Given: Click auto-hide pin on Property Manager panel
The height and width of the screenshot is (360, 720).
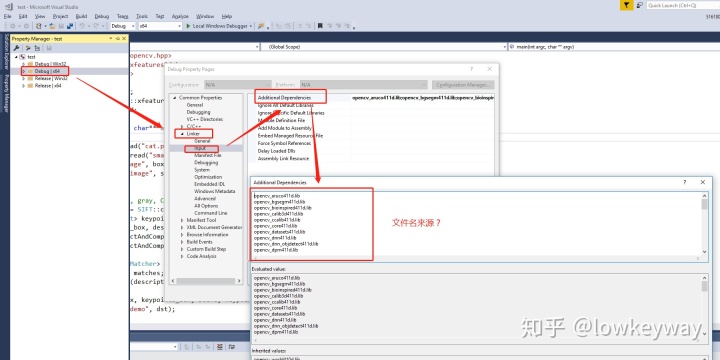Looking at the screenshot, I should pyautogui.click(x=118, y=39).
